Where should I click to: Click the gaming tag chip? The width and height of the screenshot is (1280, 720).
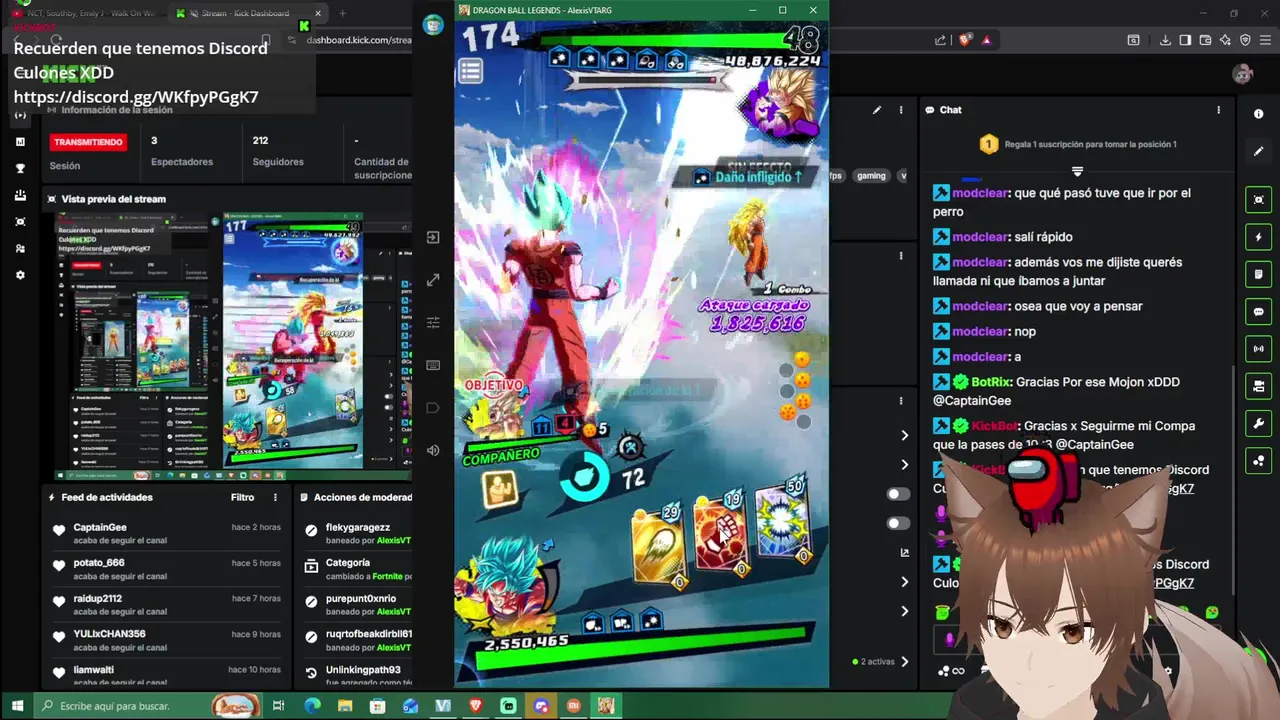coord(871,176)
